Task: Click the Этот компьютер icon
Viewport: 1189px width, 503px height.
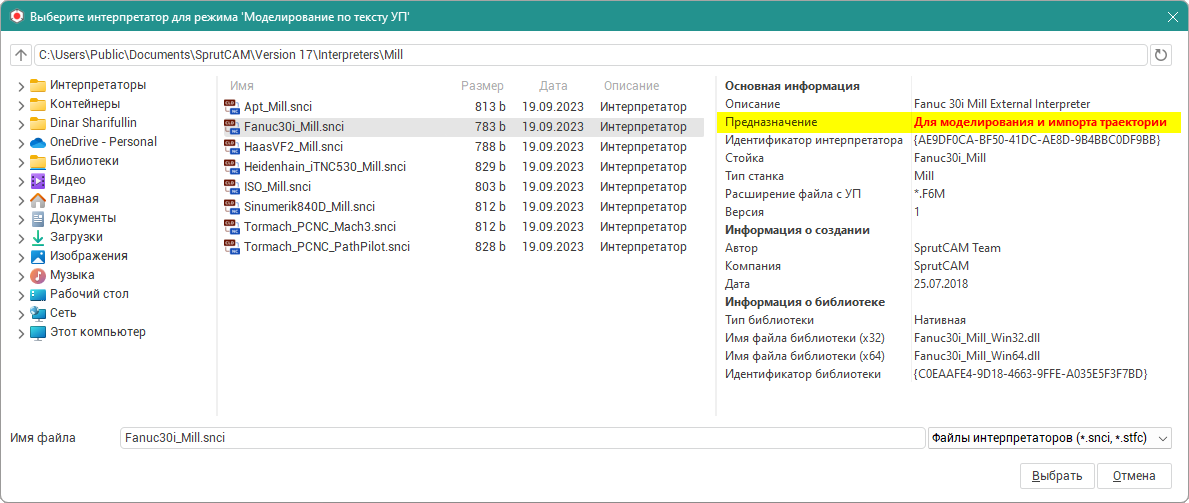Action: (38, 332)
